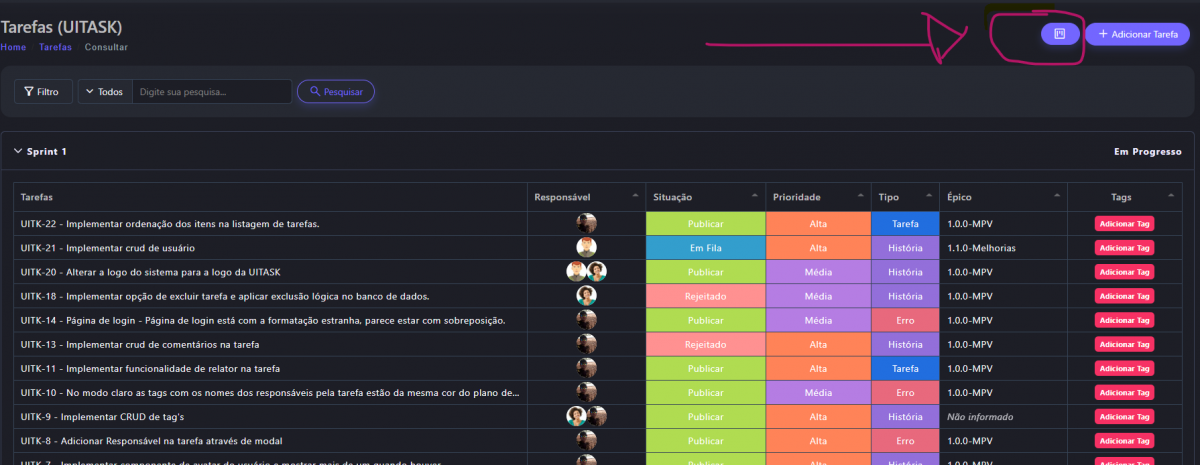Click the search text input field
1200x465 pixels.
[x=211, y=92]
